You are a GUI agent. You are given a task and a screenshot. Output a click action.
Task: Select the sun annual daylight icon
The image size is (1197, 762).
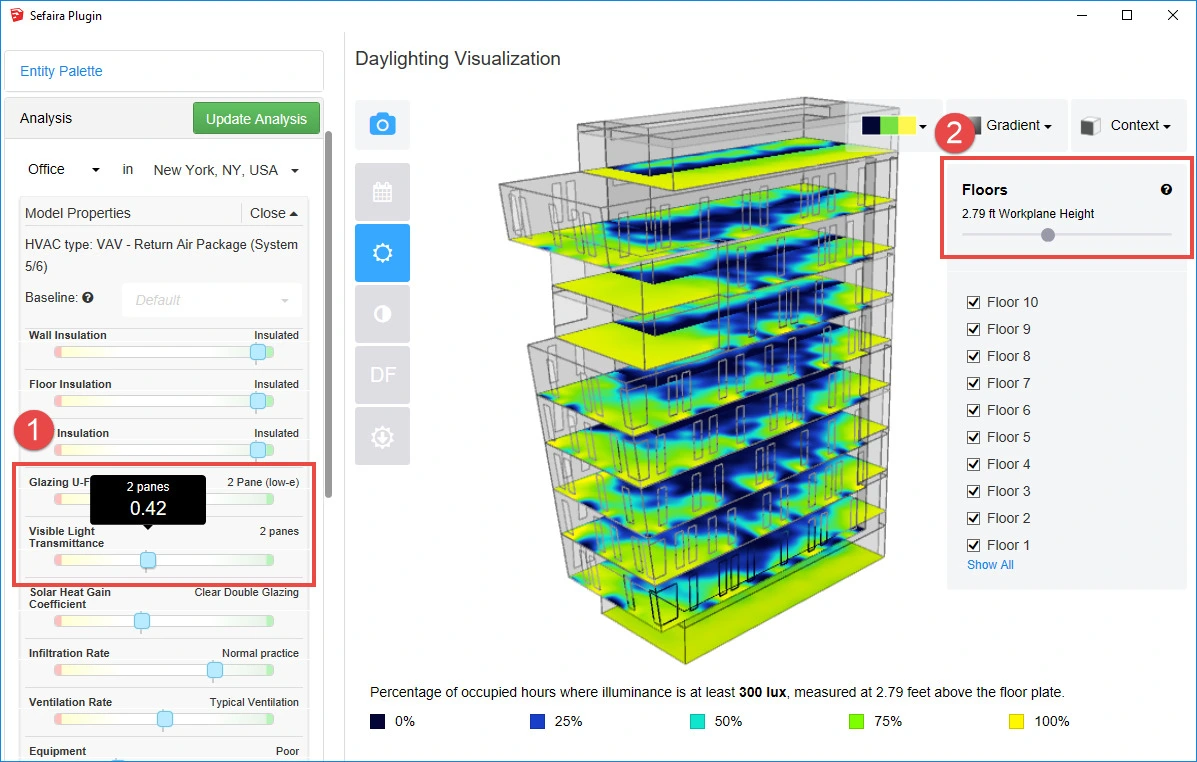pos(382,253)
